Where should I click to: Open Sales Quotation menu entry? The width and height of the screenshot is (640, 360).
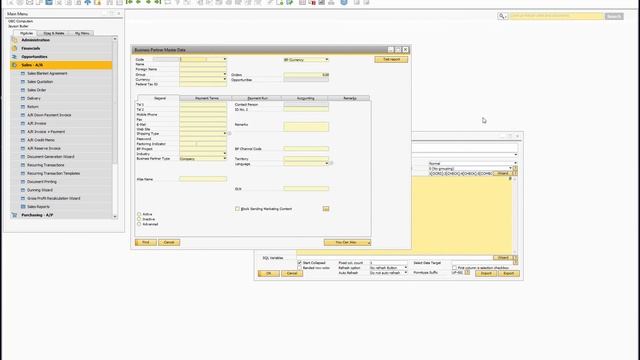(40, 82)
